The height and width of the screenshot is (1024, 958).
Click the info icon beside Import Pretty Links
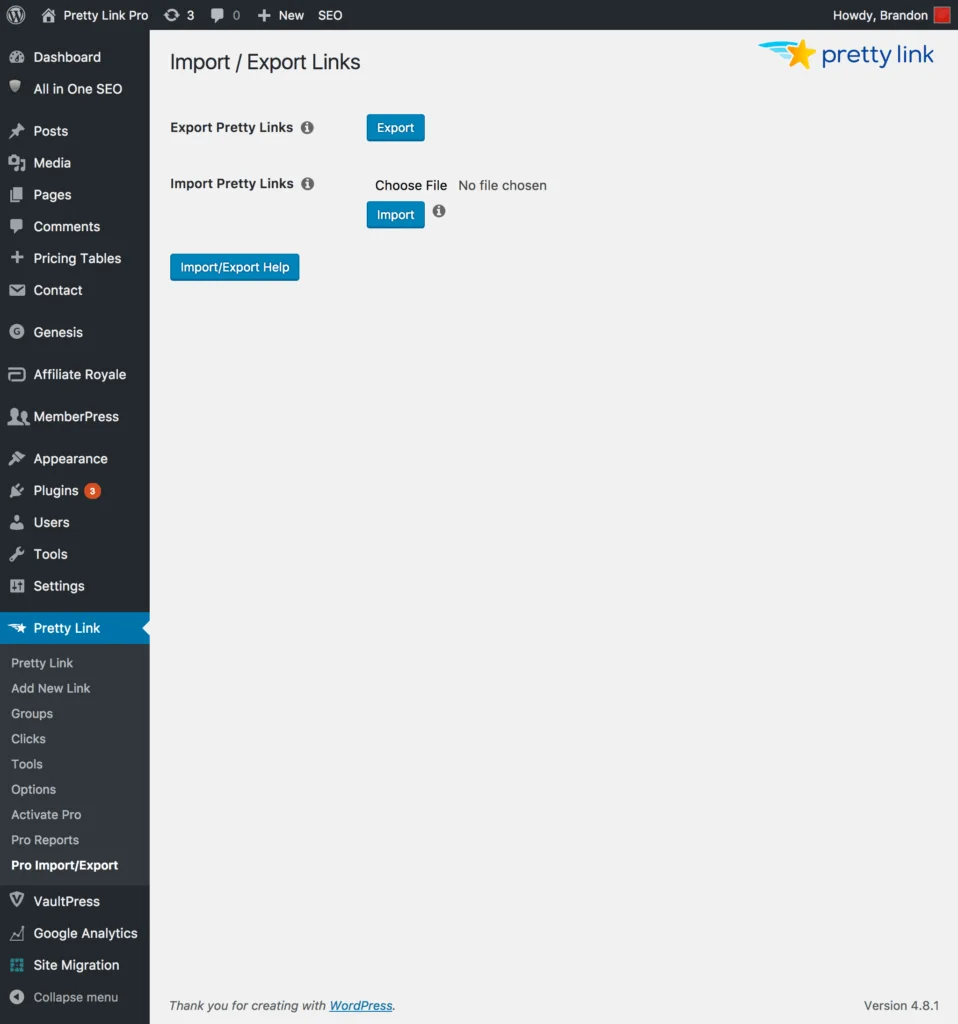(x=310, y=183)
